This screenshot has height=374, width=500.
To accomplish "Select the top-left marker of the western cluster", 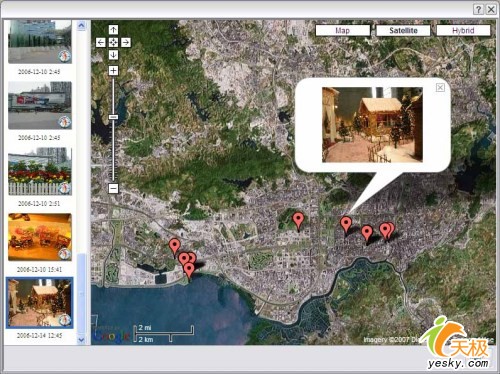I will [174, 247].
